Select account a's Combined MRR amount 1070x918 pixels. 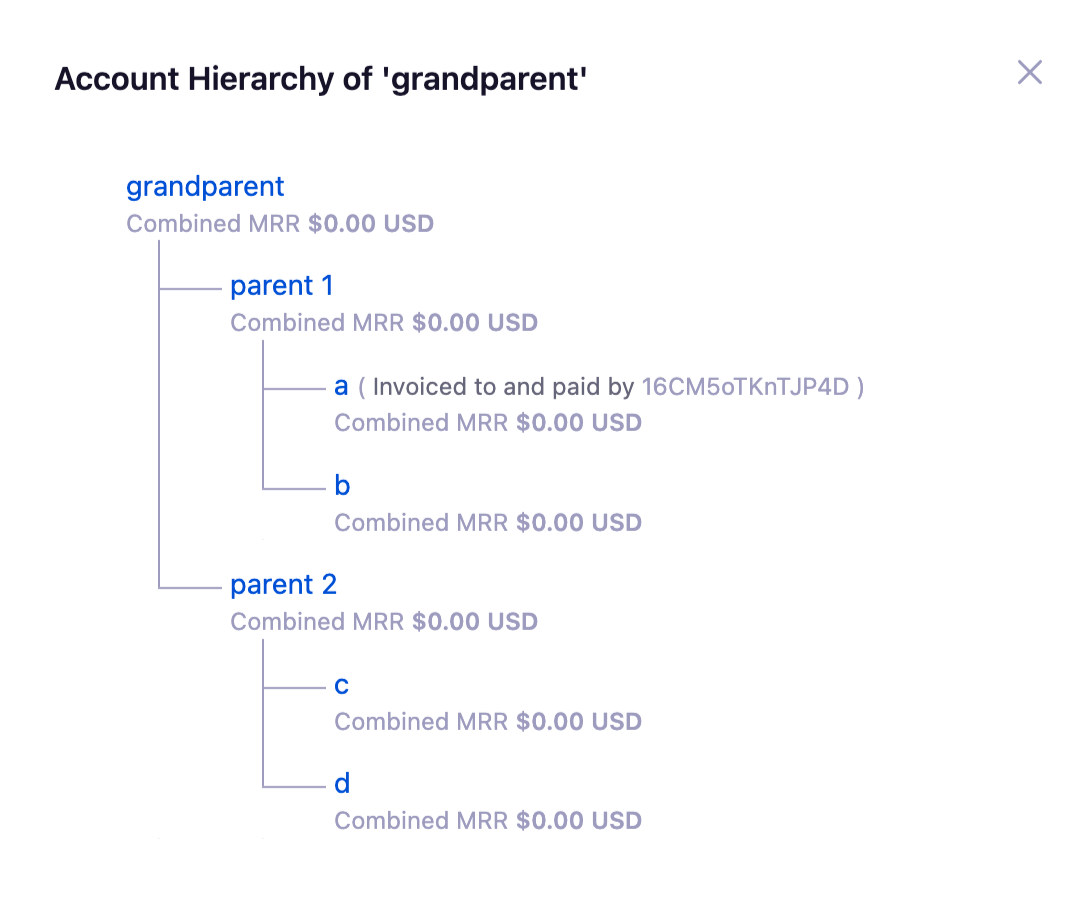click(579, 423)
